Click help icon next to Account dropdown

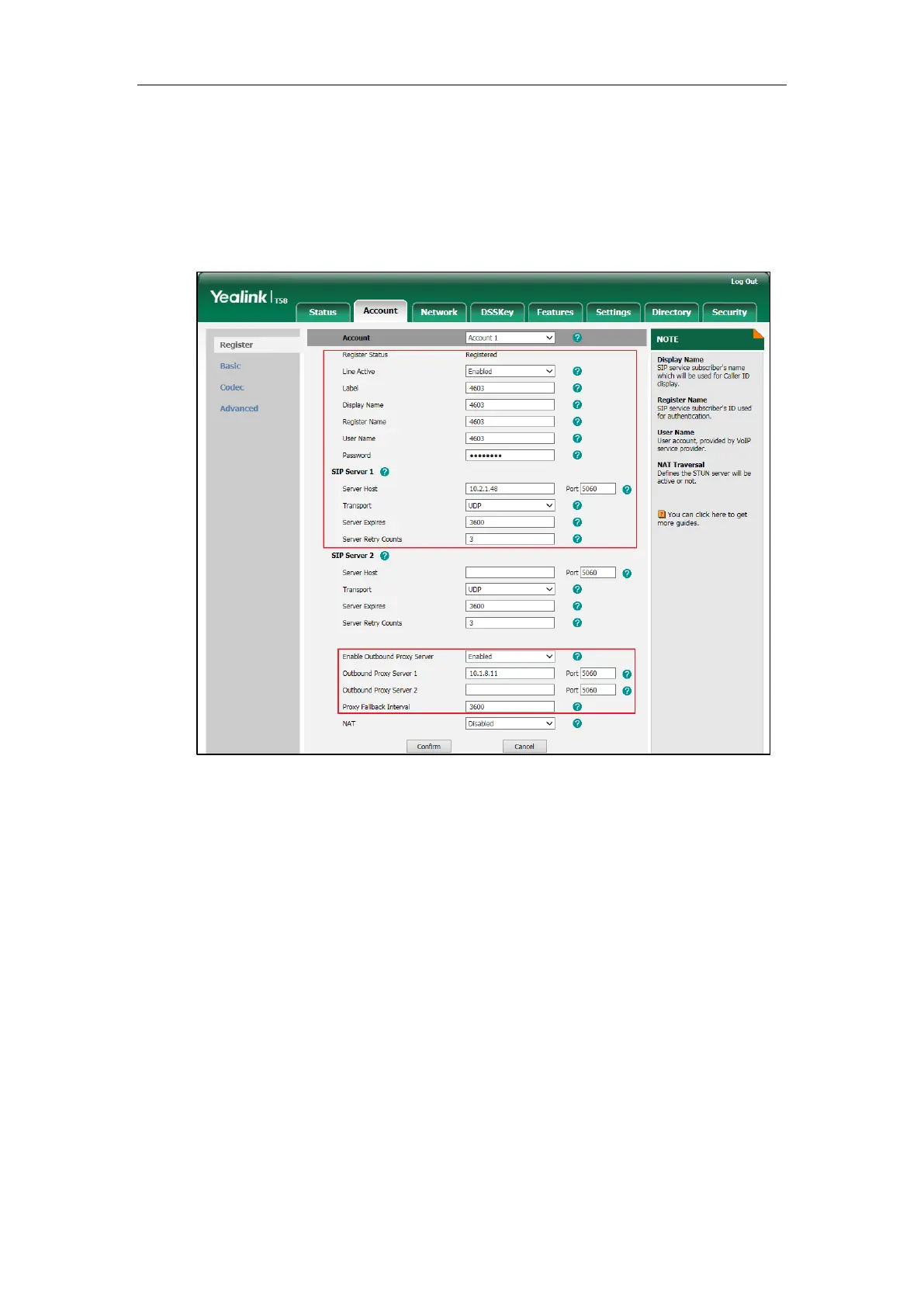(x=577, y=338)
